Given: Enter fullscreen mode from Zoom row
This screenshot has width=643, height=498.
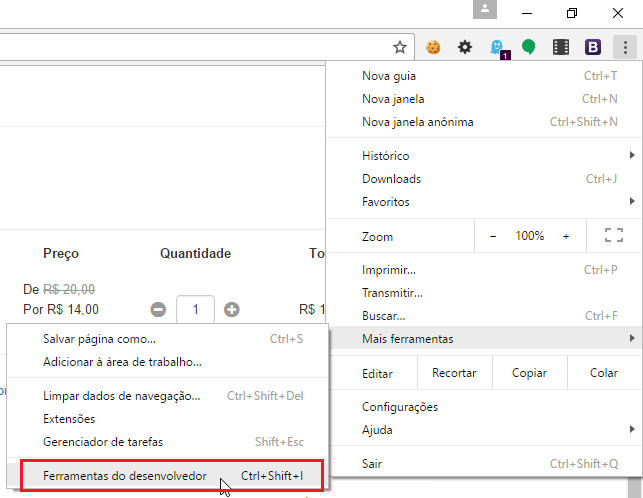Looking at the screenshot, I should point(614,236).
